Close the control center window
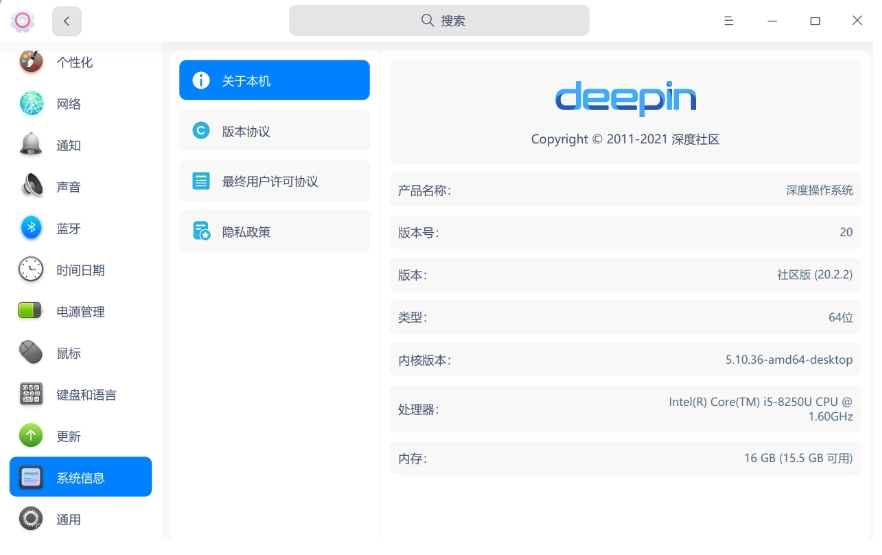The image size is (882, 555). (857, 20)
